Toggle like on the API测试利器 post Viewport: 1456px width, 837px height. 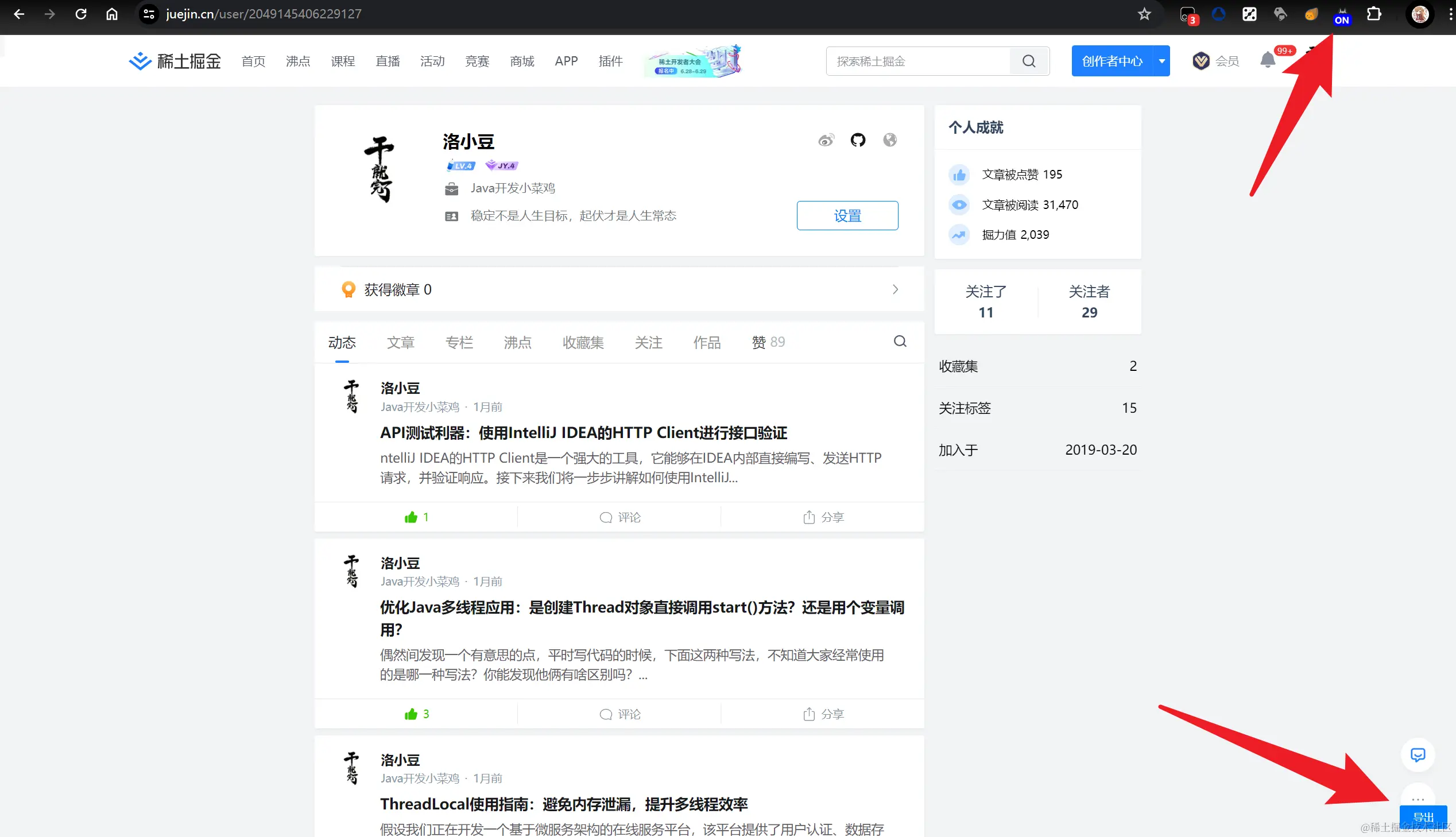(411, 517)
